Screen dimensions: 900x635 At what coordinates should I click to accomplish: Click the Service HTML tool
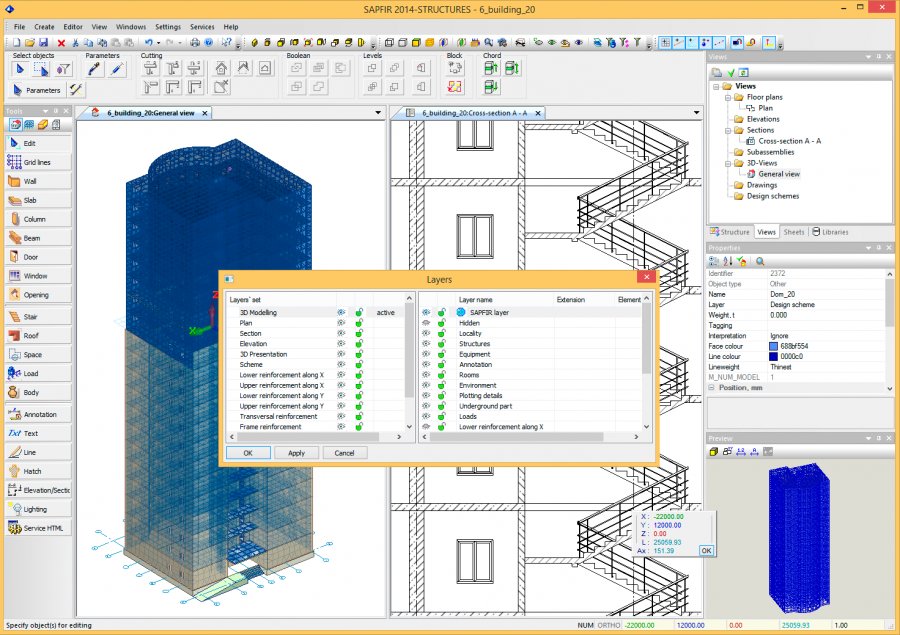38,528
